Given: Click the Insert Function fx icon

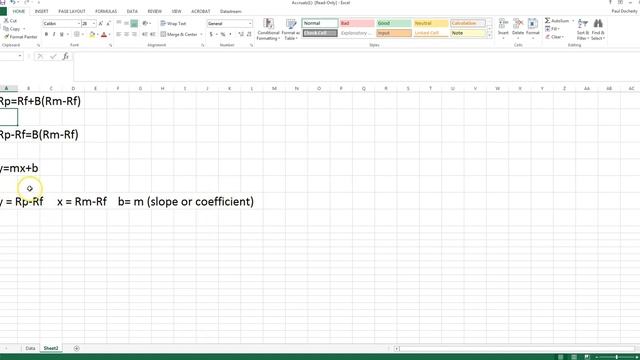Looking at the screenshot, I should 65,57.
